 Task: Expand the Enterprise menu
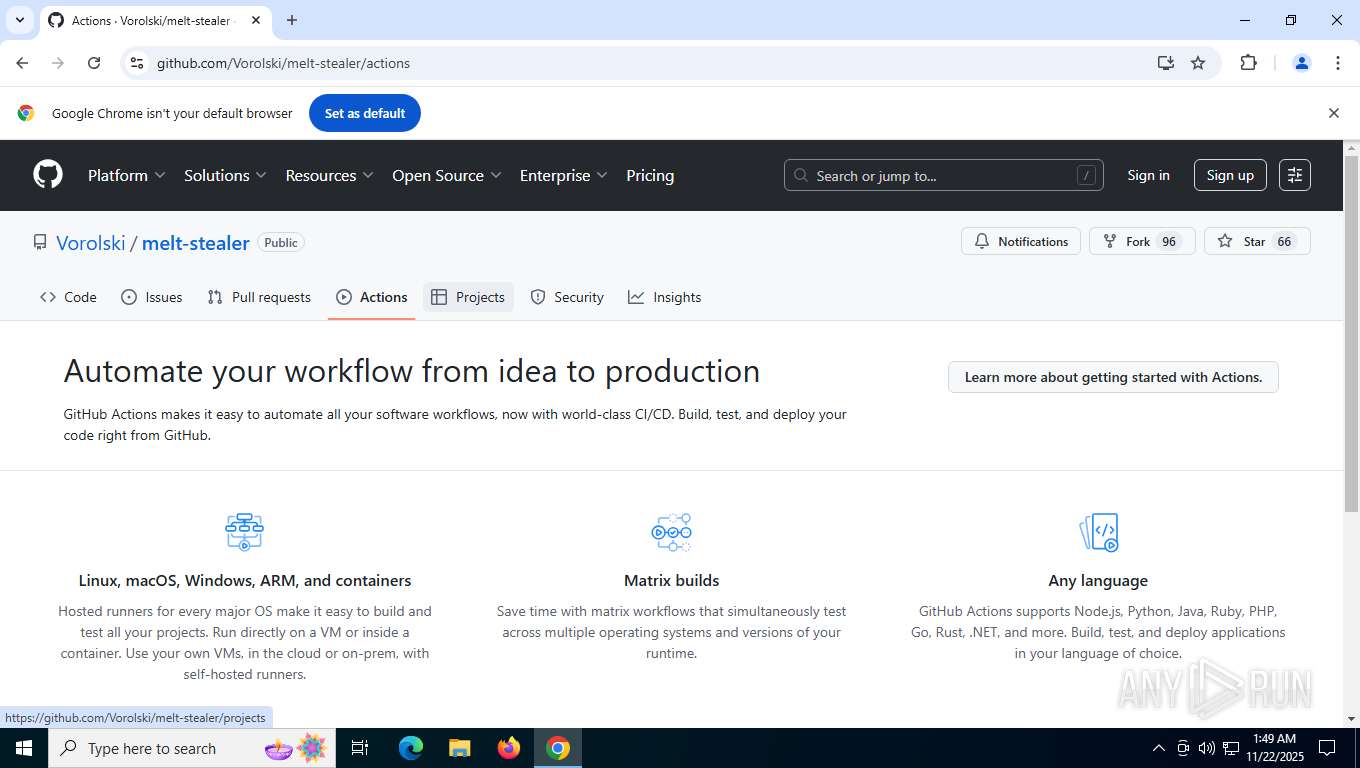564,175
